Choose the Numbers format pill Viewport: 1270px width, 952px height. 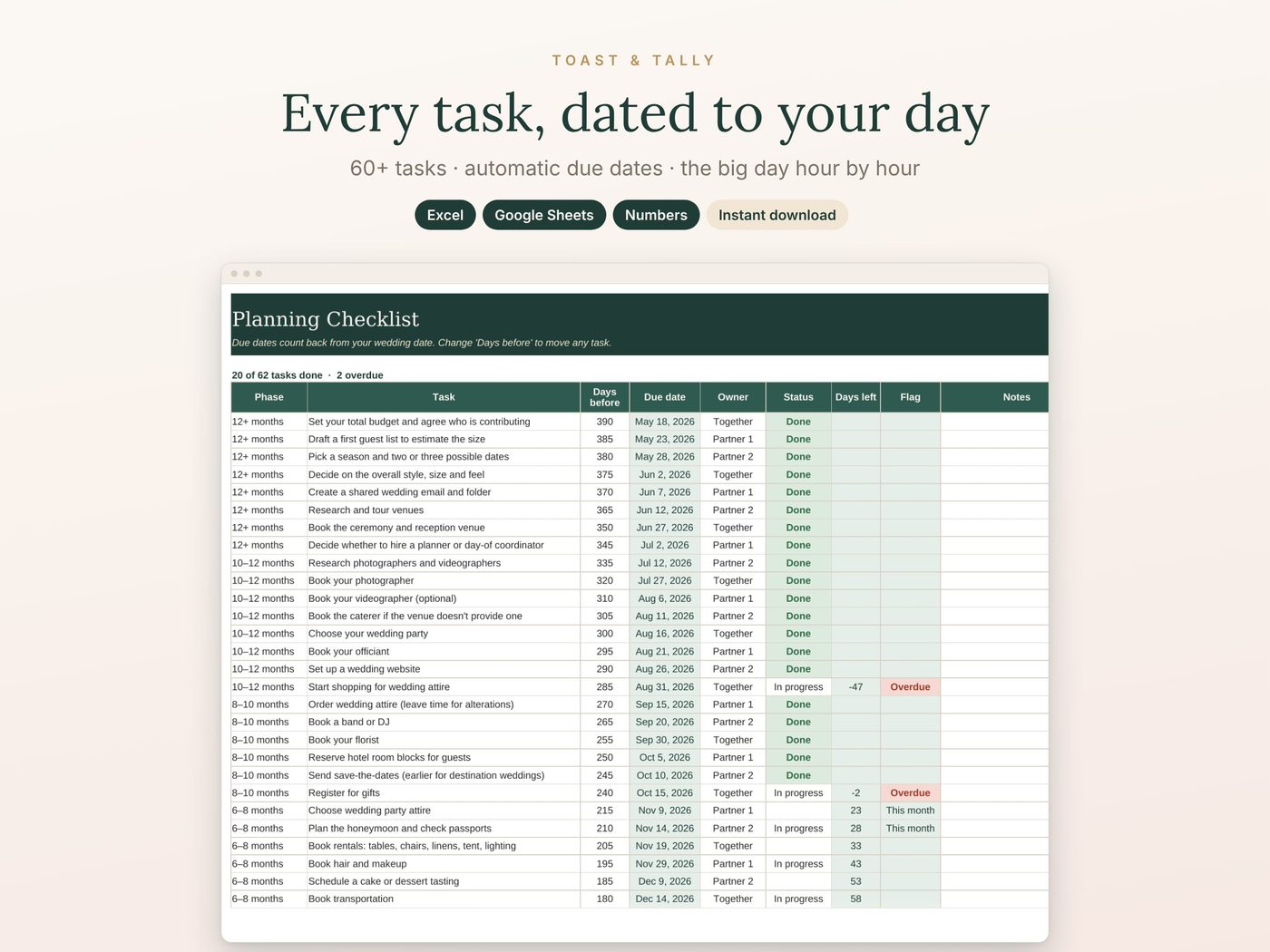click(656, 215)
